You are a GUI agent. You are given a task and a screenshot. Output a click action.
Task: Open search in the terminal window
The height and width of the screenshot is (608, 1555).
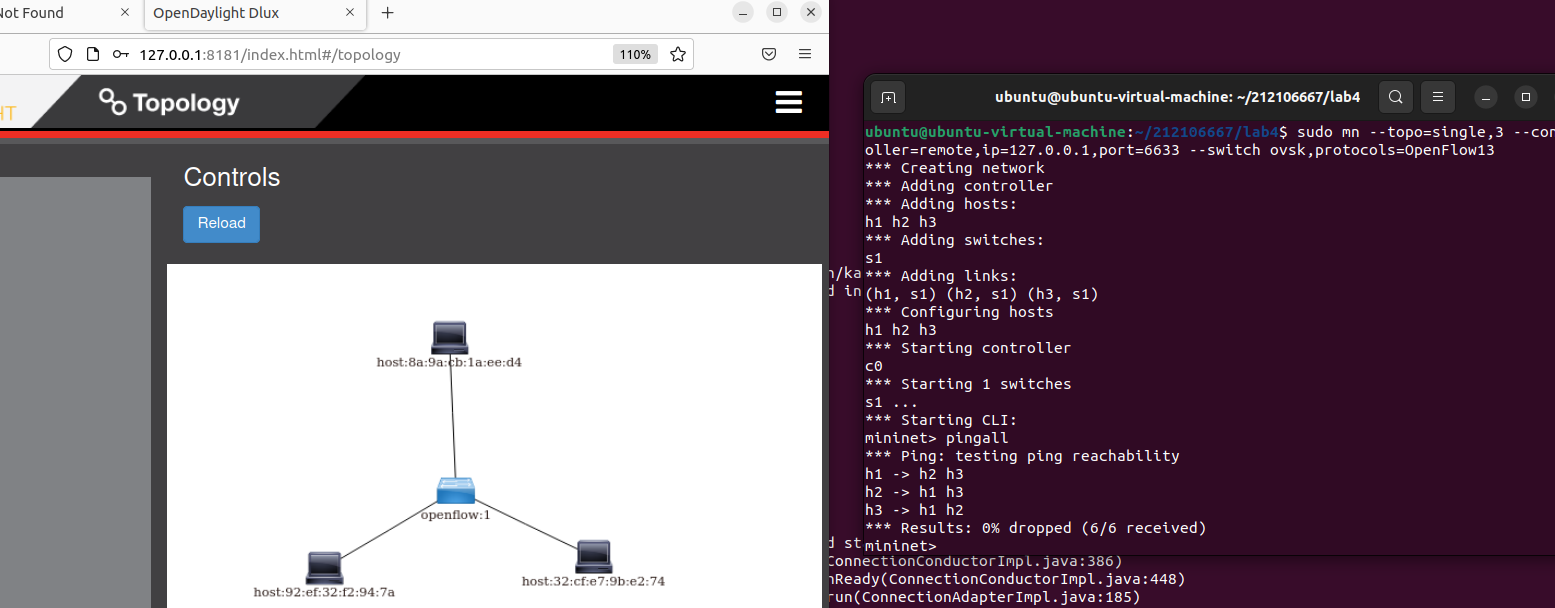point(1396,97)
